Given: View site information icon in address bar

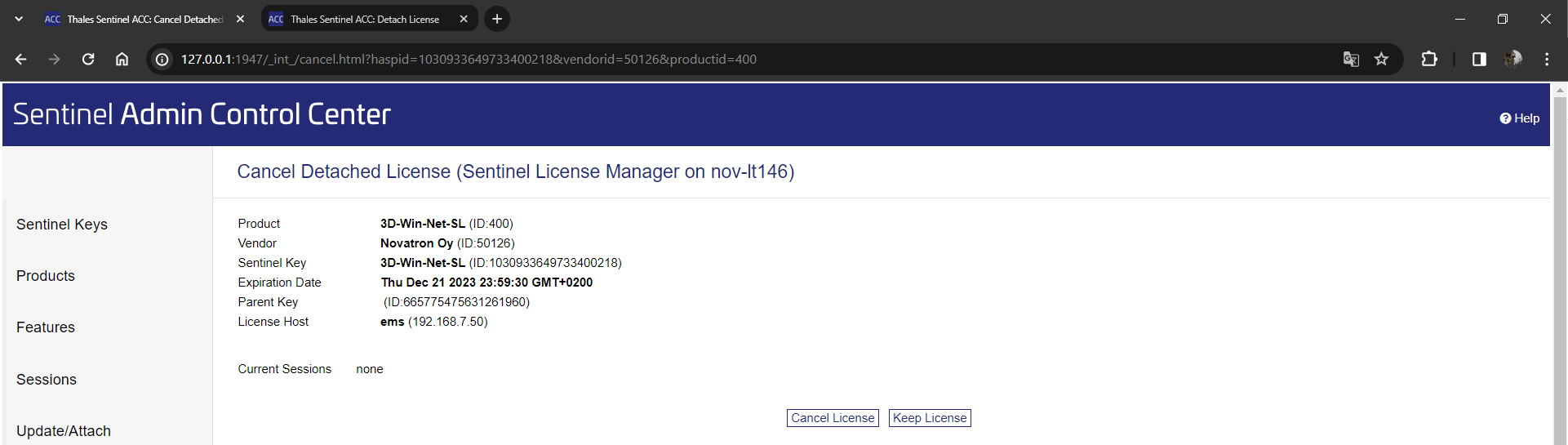Looking at the screenshot, I should 162,59.
